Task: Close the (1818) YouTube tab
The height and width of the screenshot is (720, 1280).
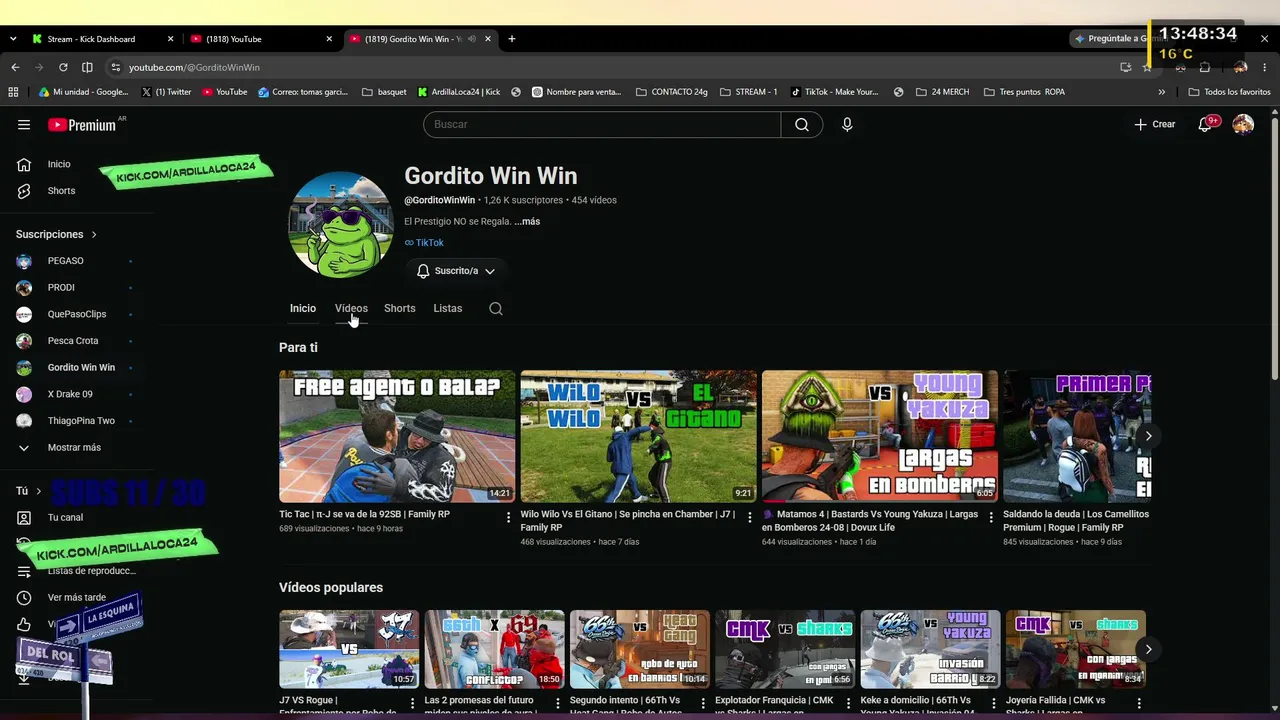Action: coord(329,39)
